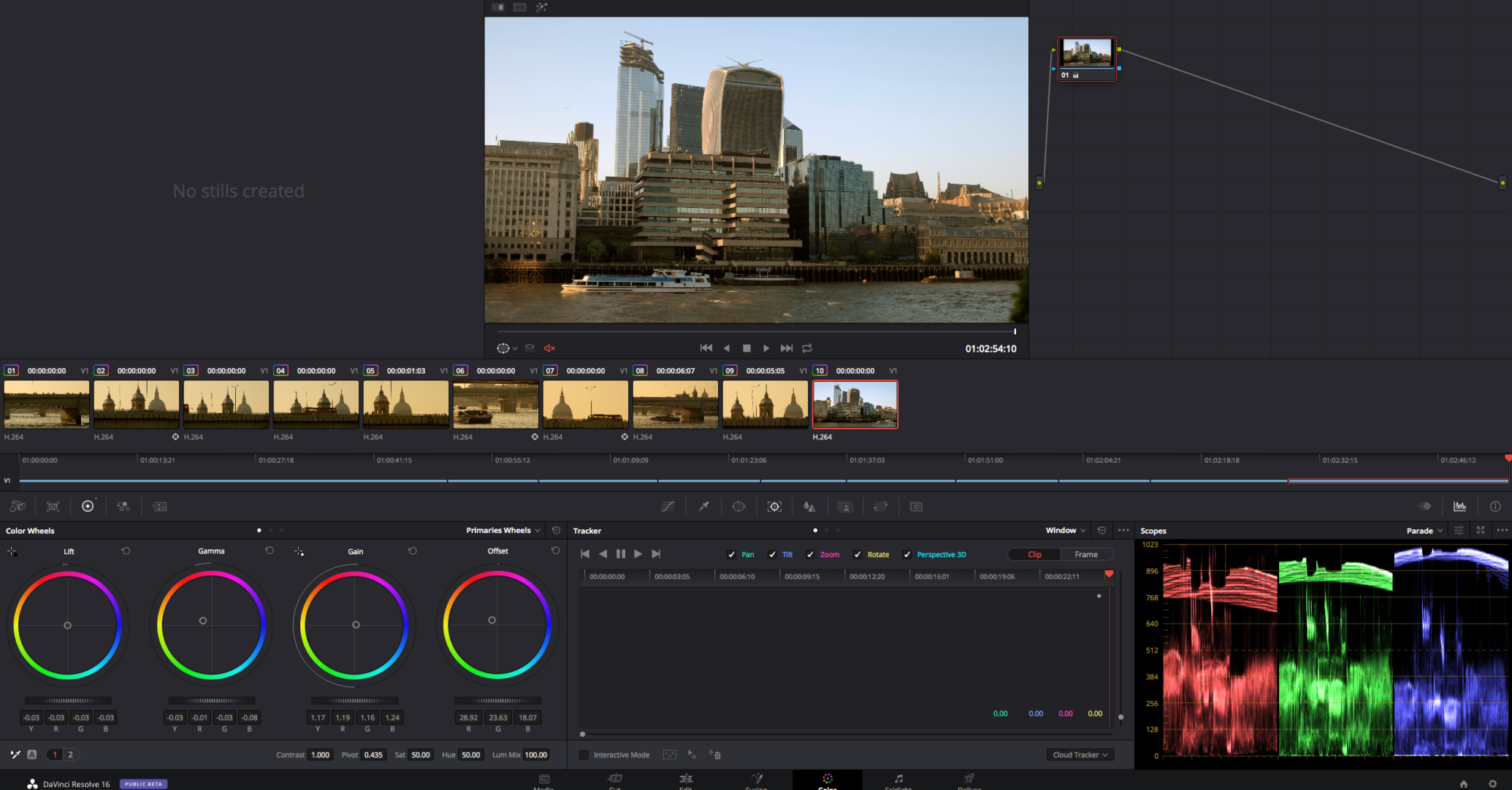This screenshot has height=790, width=1512.
Task: Toggle image wipe in viewer
Action: click(498, 8)
